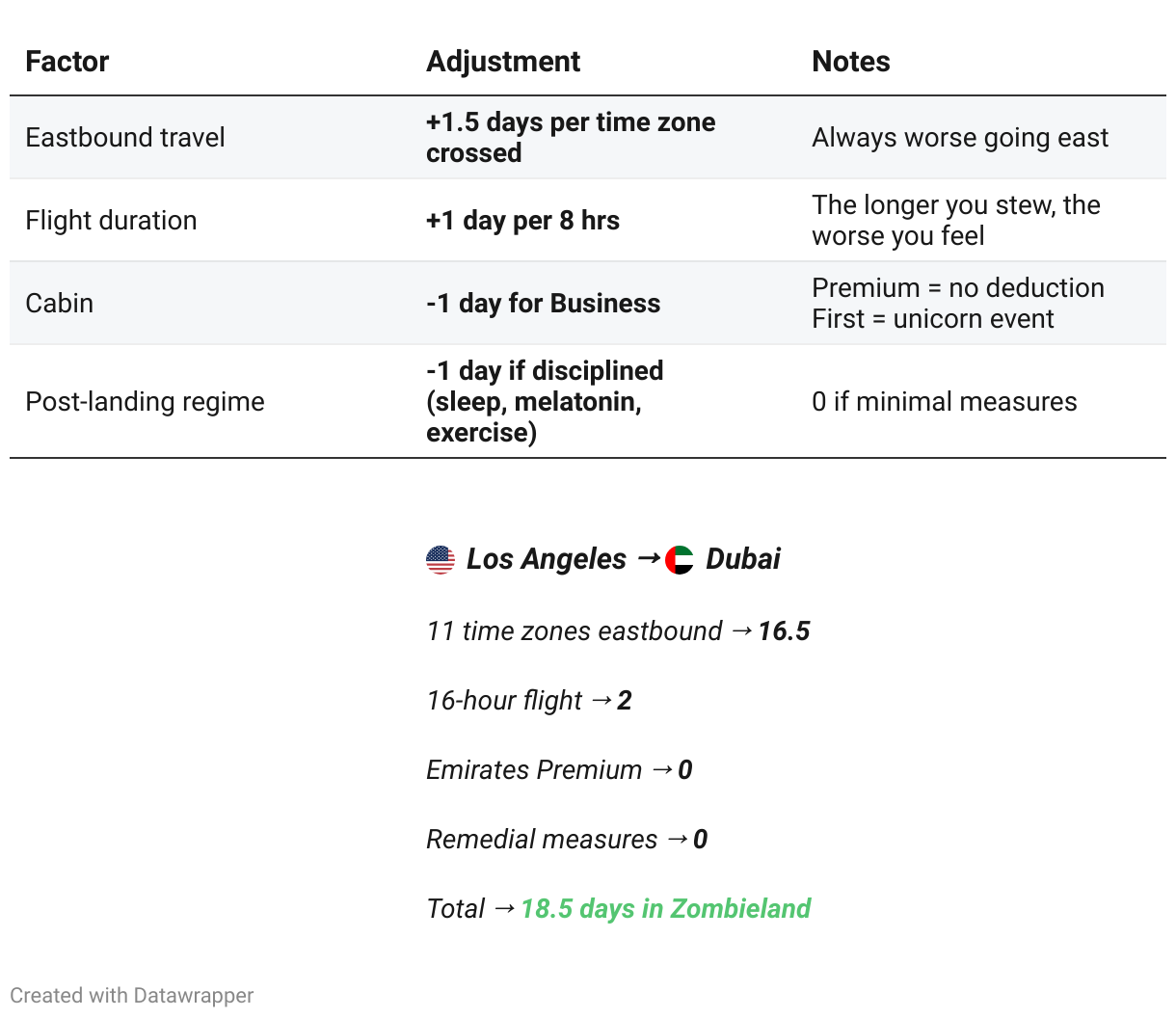Click '0 if minimal measures' note
The image size is (1176, 1018).
click(x=945, y=402)
